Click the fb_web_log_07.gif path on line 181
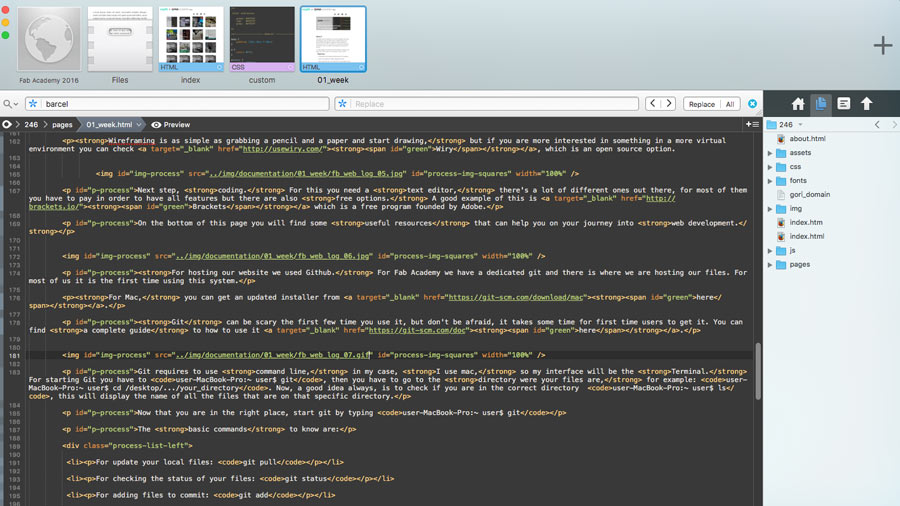Screen dimensions: 900x506 point(273,355)
